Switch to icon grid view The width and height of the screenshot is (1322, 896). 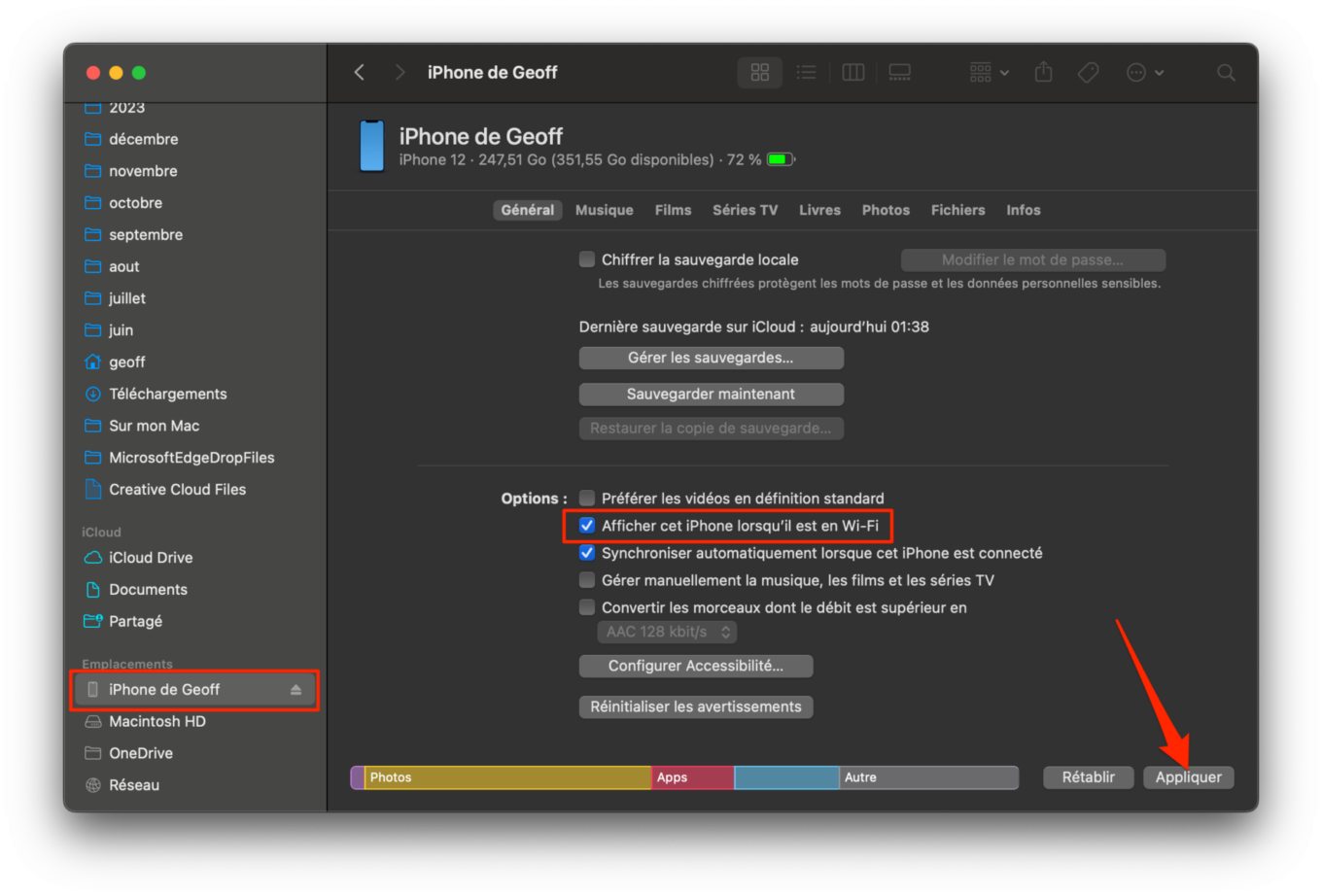pos(760,72)
